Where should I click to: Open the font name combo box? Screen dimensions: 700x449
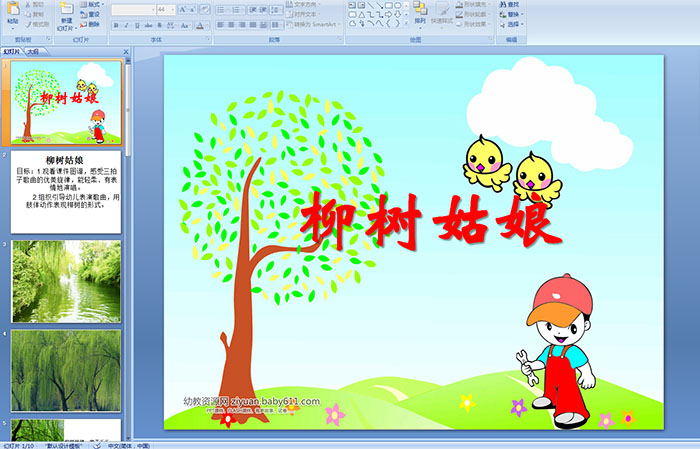coord(133,9)
